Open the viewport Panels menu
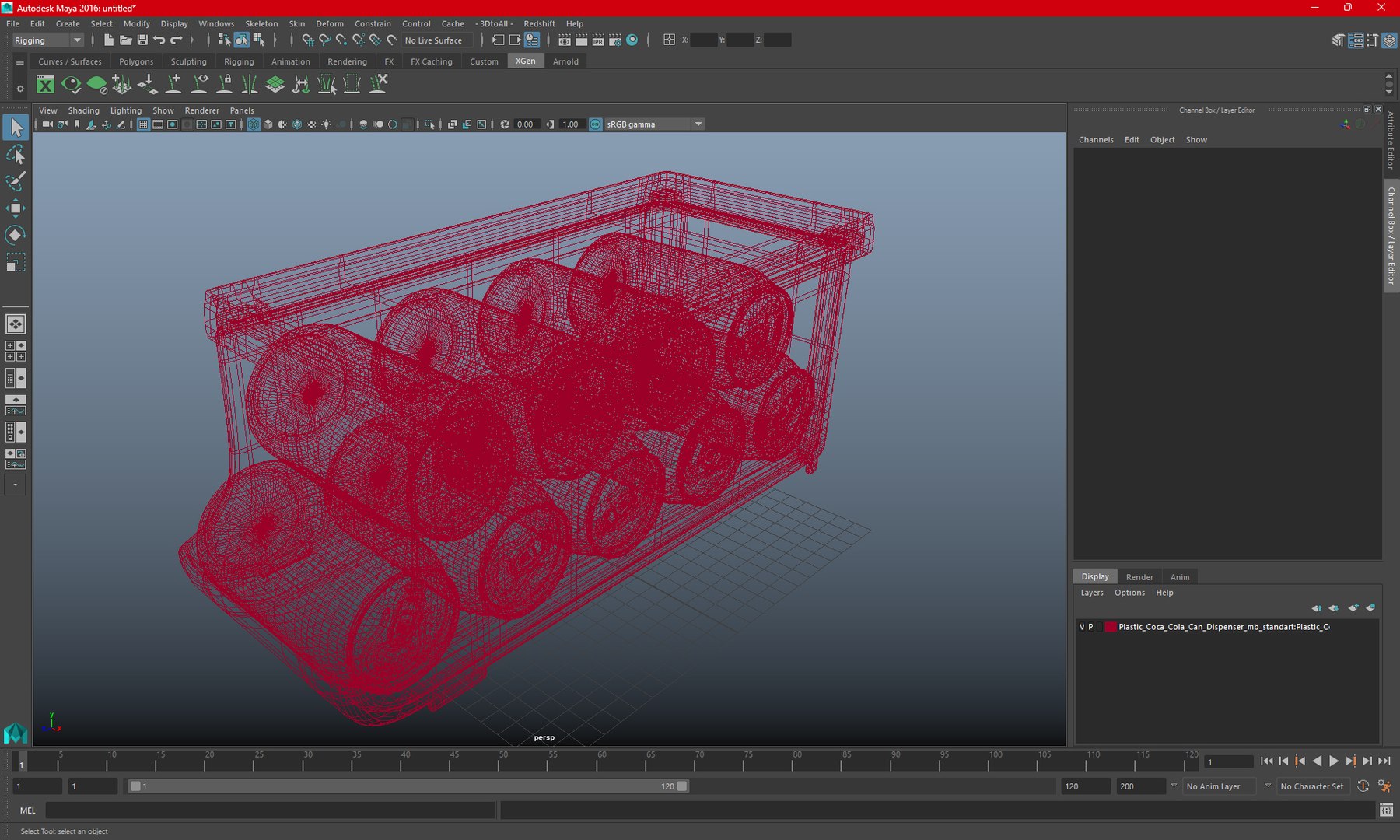The image size is (1400, 840). (x=242, y=110)
